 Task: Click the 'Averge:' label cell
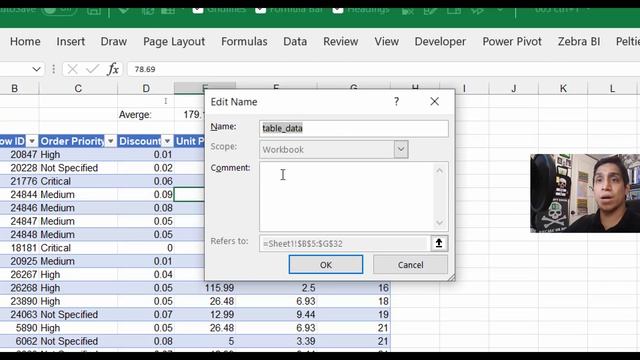pyautogui.click(x=146, y=115)
